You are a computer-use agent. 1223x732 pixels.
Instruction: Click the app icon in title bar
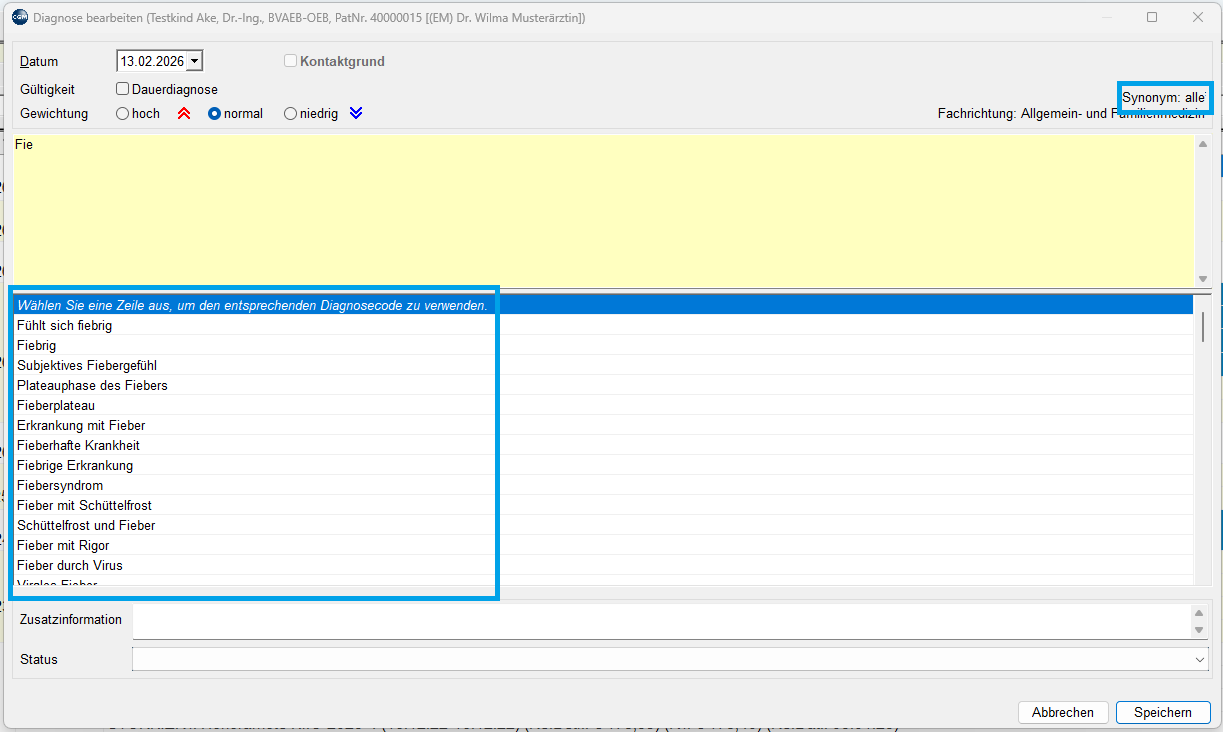tap(19, 17)
